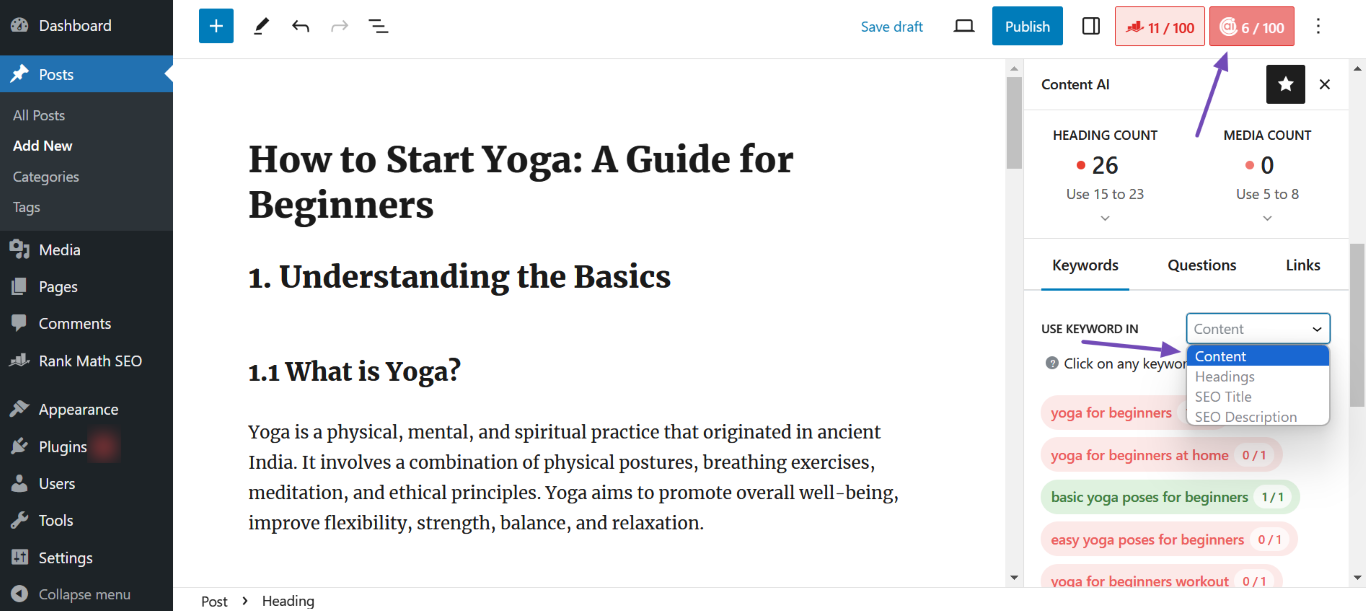Click the blue block inserter plus button
Image resolution: width=1366 pixels, height=611 pixels.
[216, 26]
